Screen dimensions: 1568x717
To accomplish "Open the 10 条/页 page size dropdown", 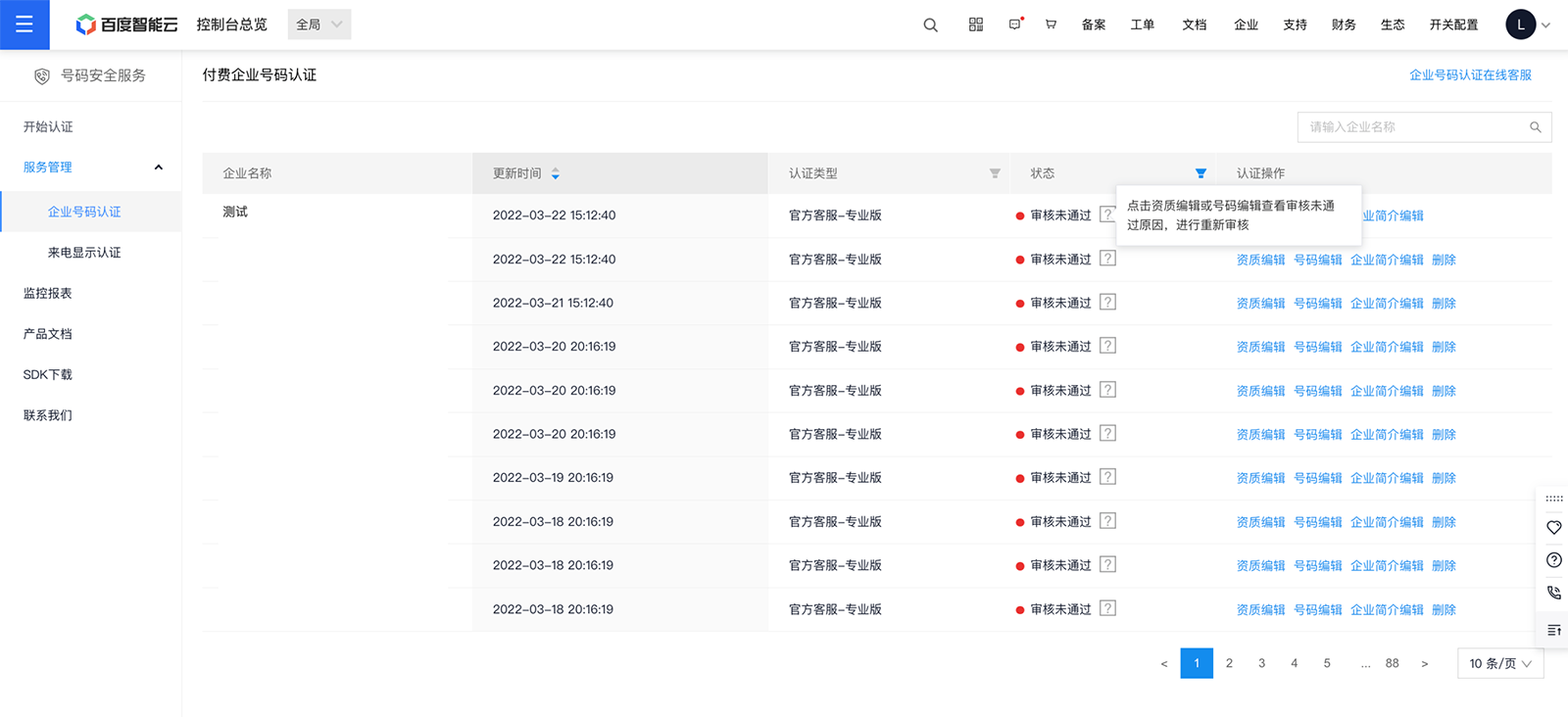I will pos(1500,663).
